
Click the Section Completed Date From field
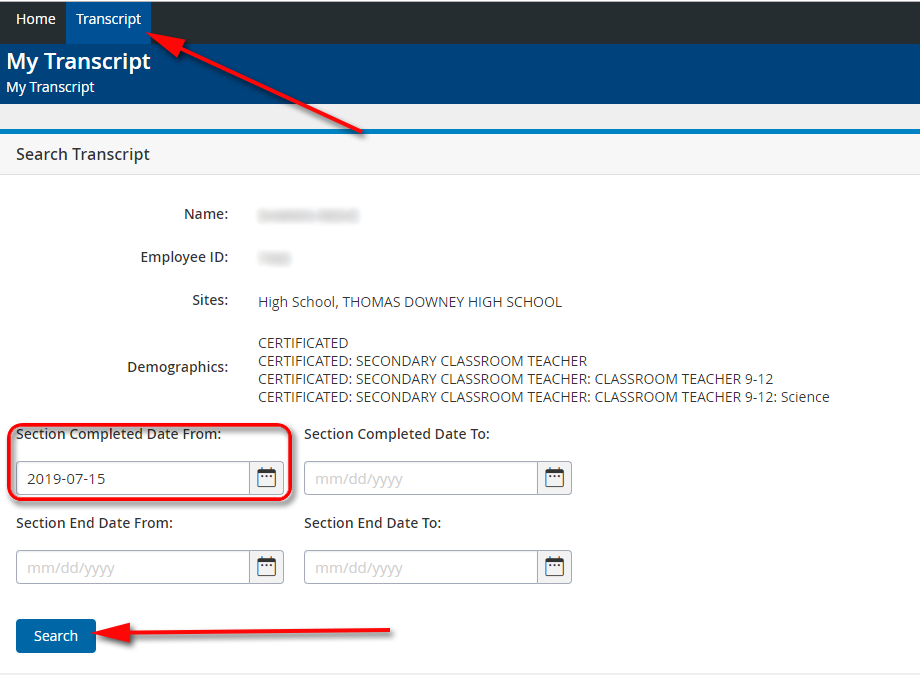click(132, 478)
